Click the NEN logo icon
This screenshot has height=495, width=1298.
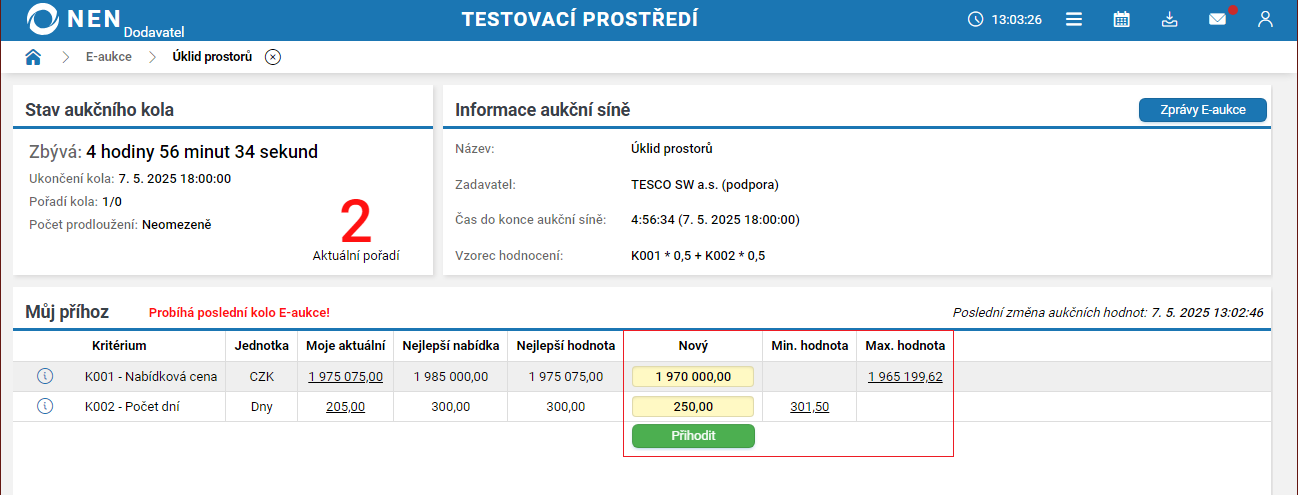point(44,19)
